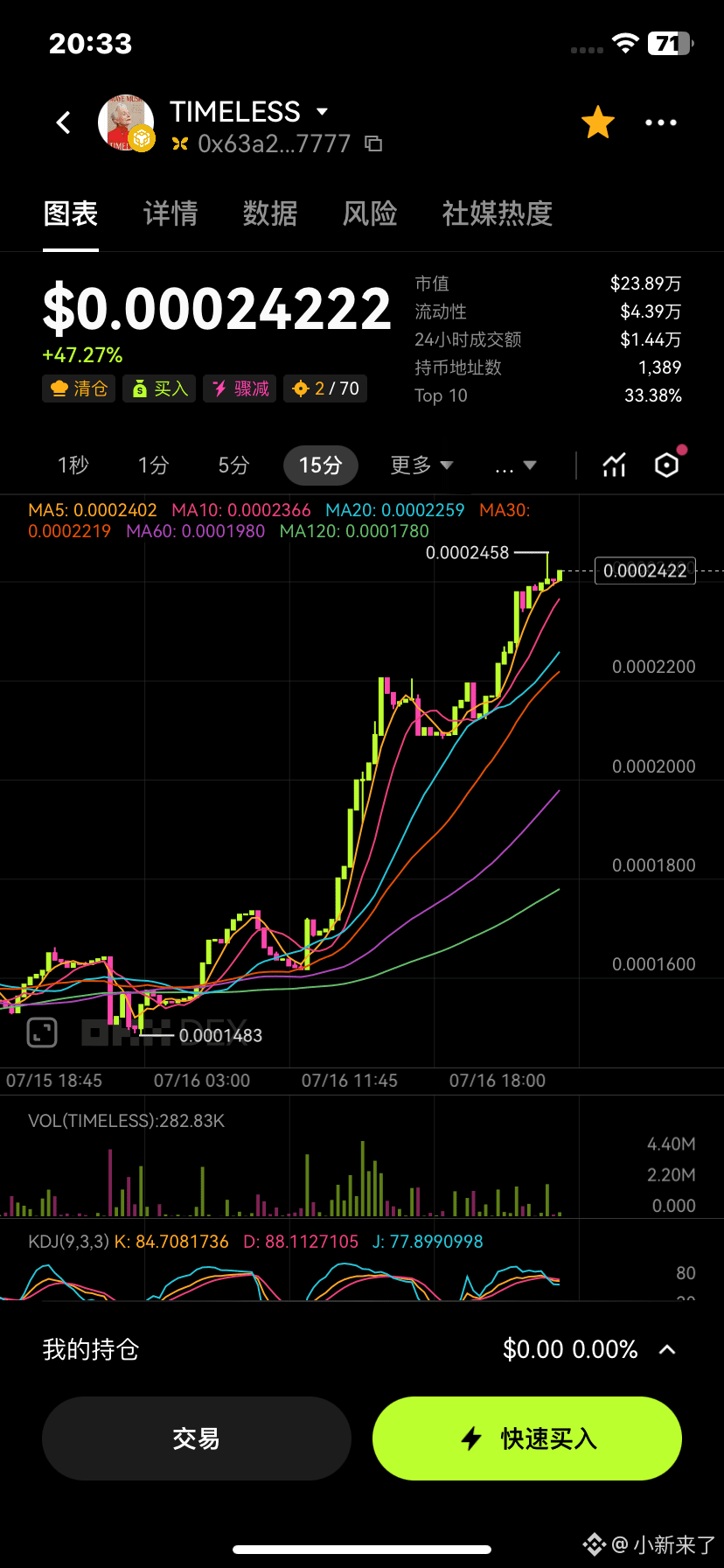Tap the VOL(TIMELESS):282.83K label
The height and width of the screenshot is (1568, 724).
click(x=126, y=1121)
